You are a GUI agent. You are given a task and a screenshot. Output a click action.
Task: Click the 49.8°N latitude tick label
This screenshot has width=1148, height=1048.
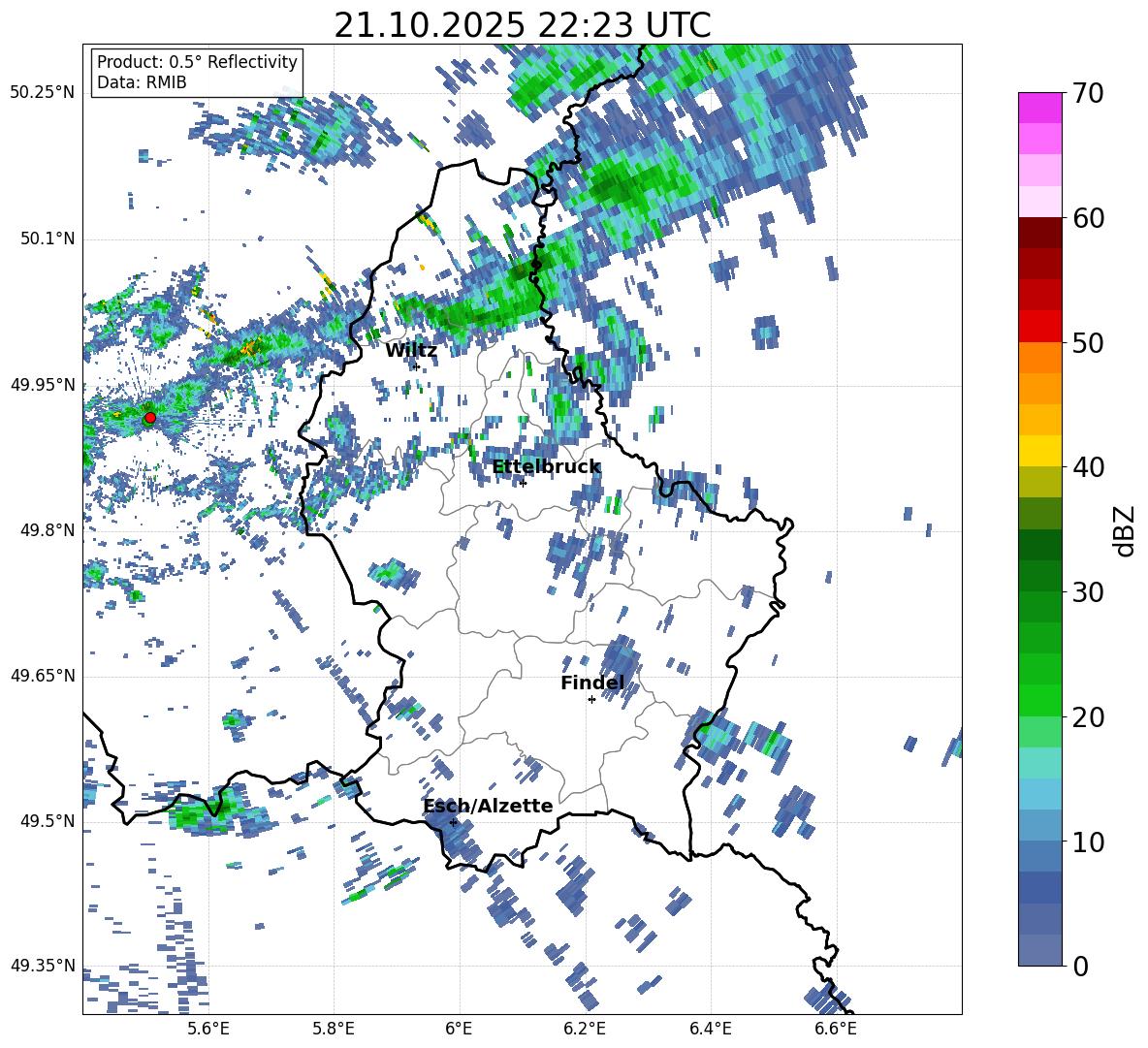[x=47, y=530]
